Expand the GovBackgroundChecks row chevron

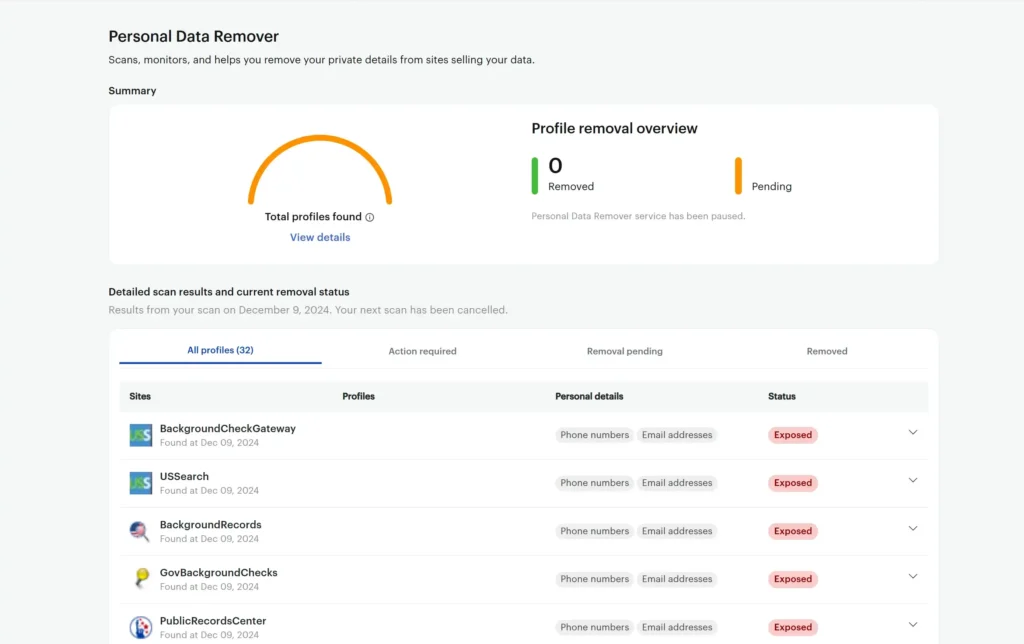point(912,576)
